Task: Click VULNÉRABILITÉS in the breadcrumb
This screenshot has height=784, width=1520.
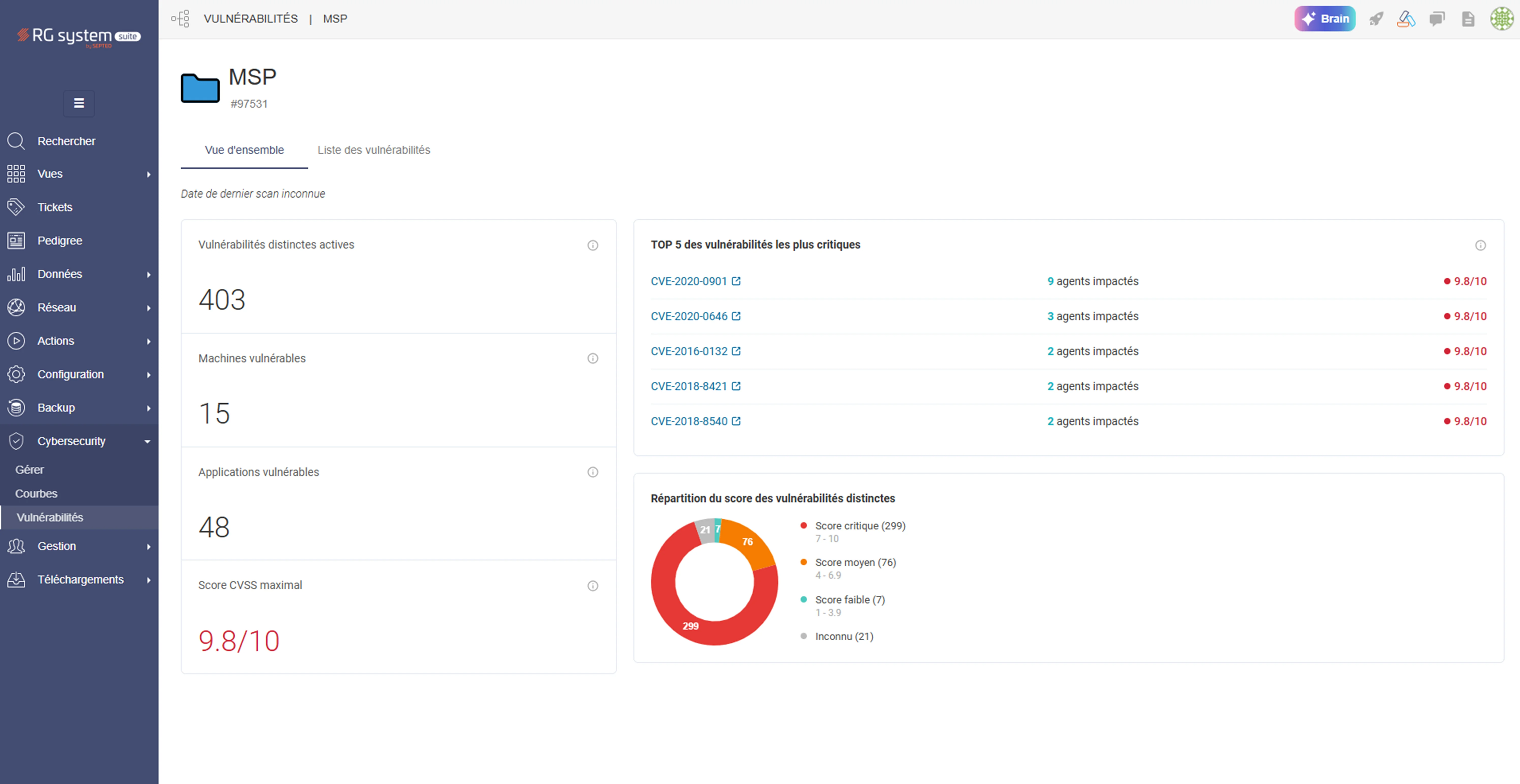Action: 251,19
